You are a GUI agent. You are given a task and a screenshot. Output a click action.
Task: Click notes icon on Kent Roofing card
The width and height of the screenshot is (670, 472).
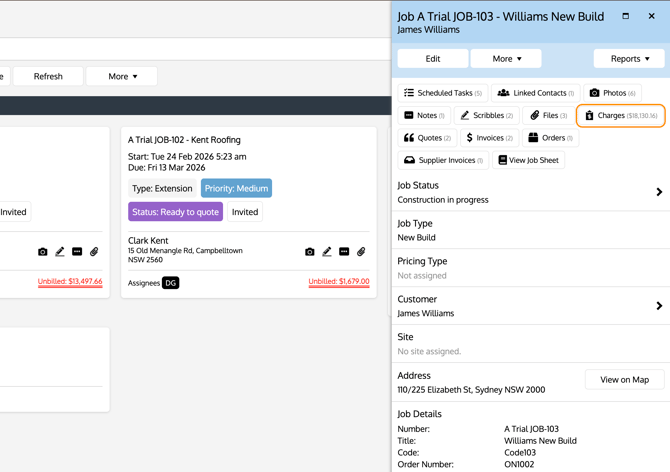(344, 252)
